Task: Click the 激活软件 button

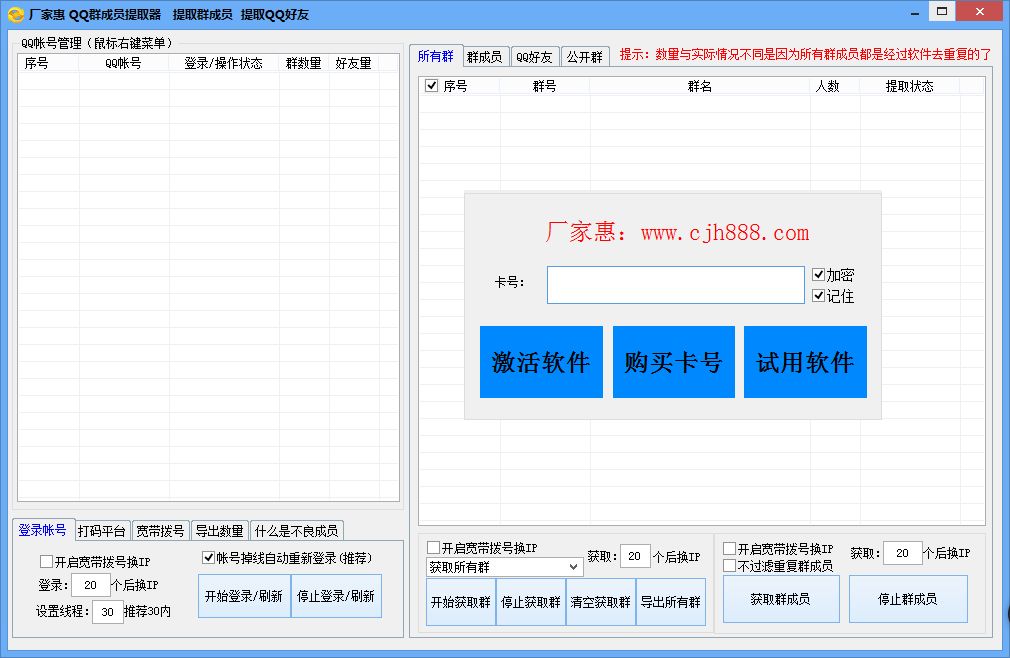Action: coord(541,362)
